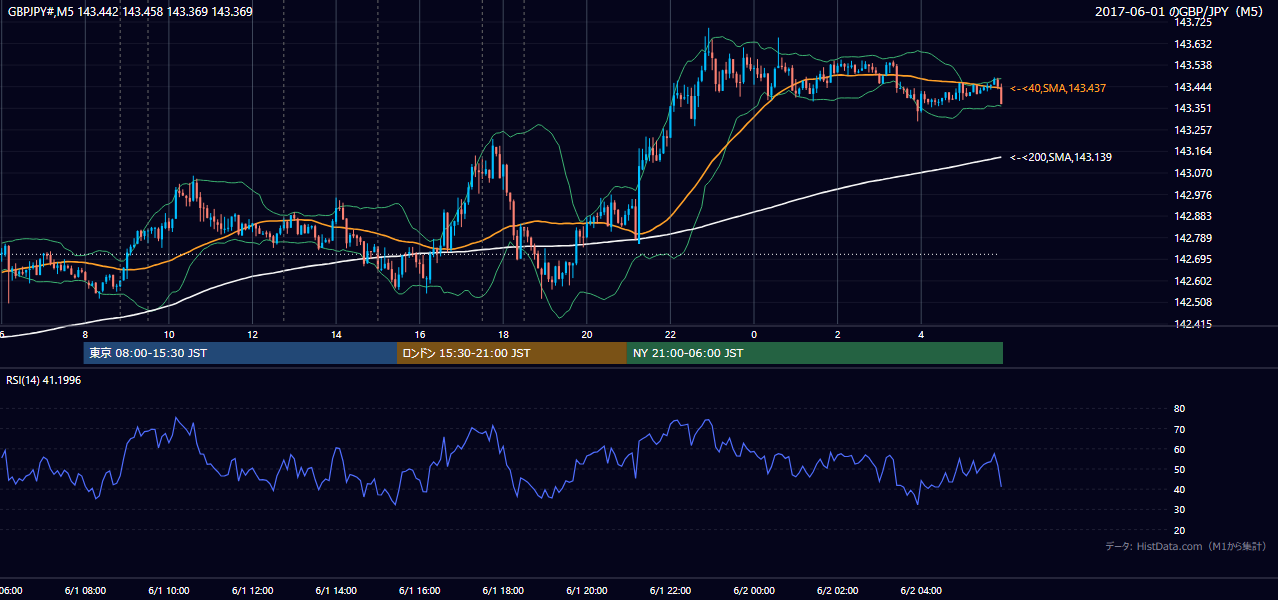This screenshot has width=1278, height=600.
Task: Click the hour label 10 under the price chart
Action: point(169,334)
